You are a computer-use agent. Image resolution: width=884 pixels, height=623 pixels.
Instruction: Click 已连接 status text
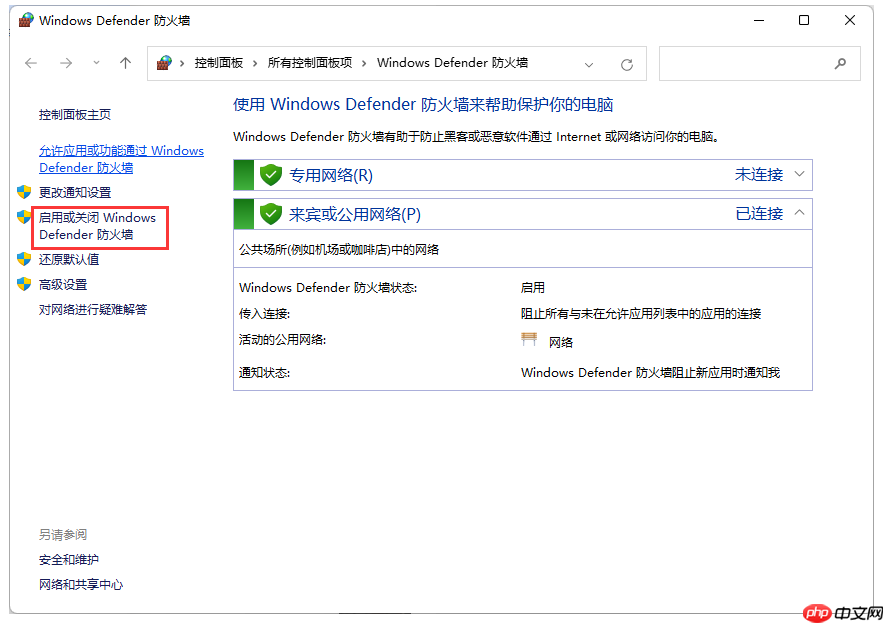(x=759, y=214)
